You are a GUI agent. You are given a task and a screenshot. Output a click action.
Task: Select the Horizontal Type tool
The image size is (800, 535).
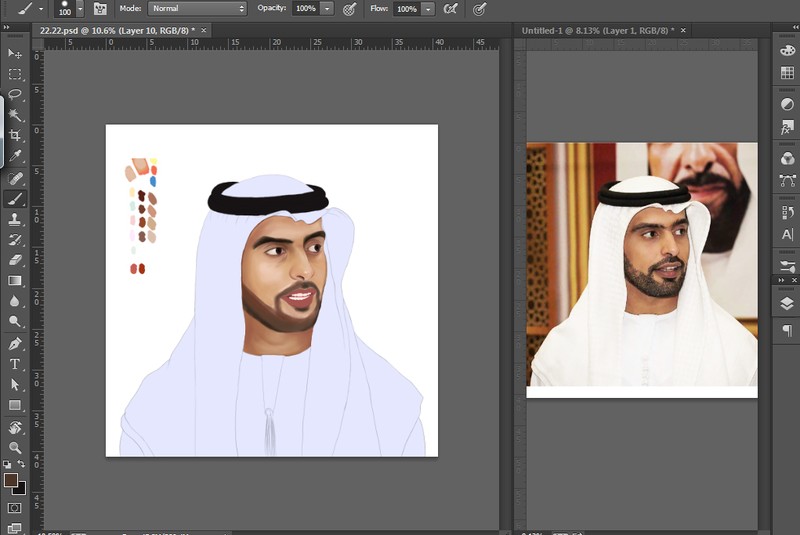tap(15, 364)
